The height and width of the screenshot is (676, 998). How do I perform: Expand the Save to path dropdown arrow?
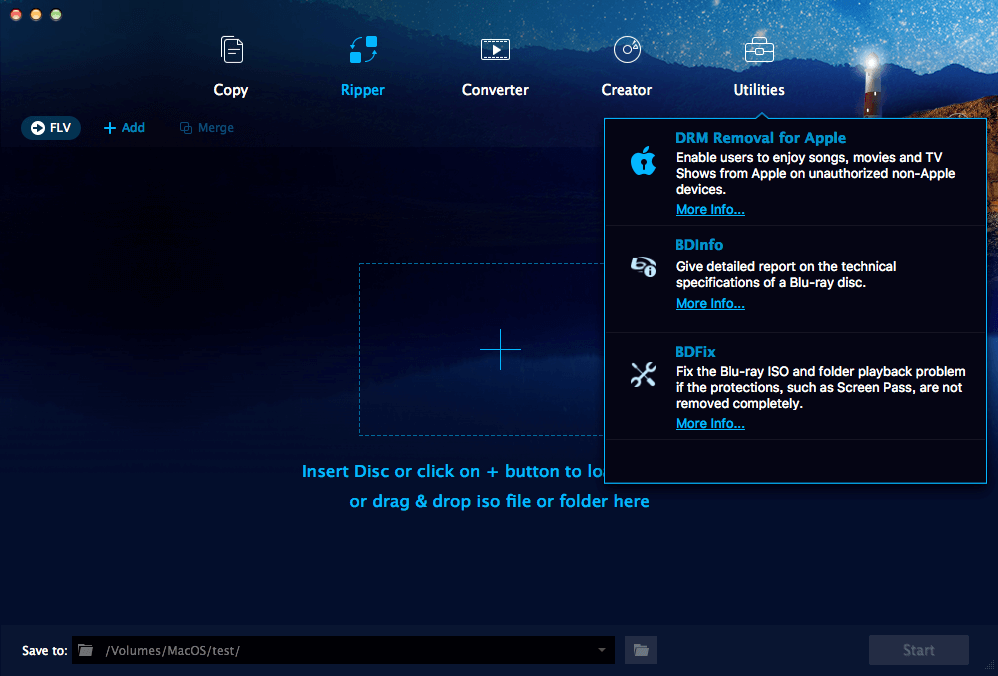(x=601, y=650)
